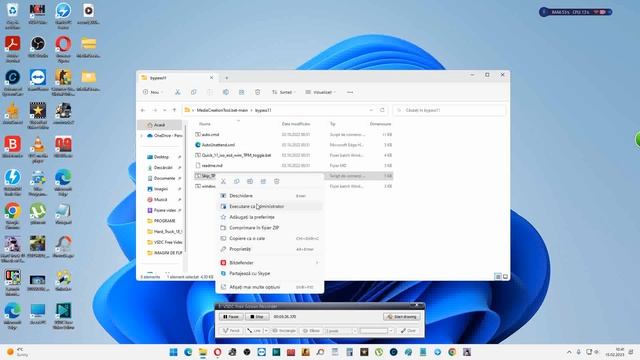The height and width of the screenshot is (360, 640).
Task: Open Nou (New) dropdown in Explorer
Action: [153, 92]
